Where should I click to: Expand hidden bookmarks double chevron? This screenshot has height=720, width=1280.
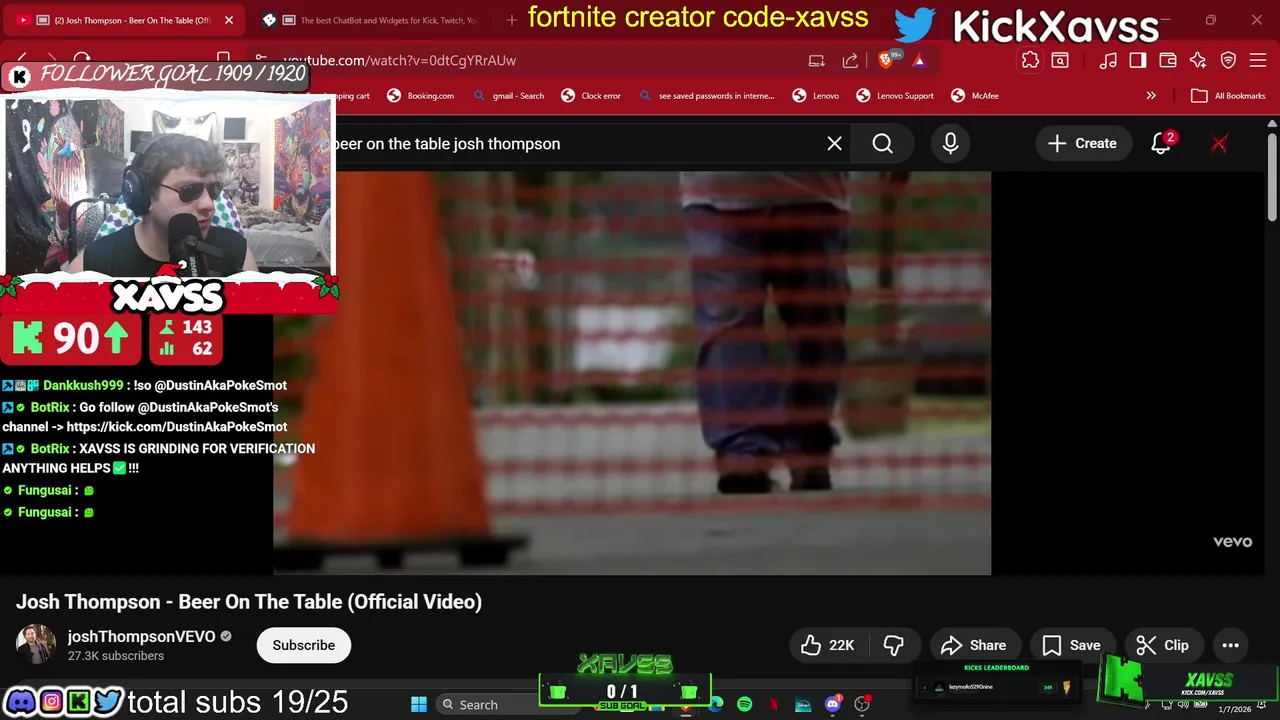tap(1151, 96)
